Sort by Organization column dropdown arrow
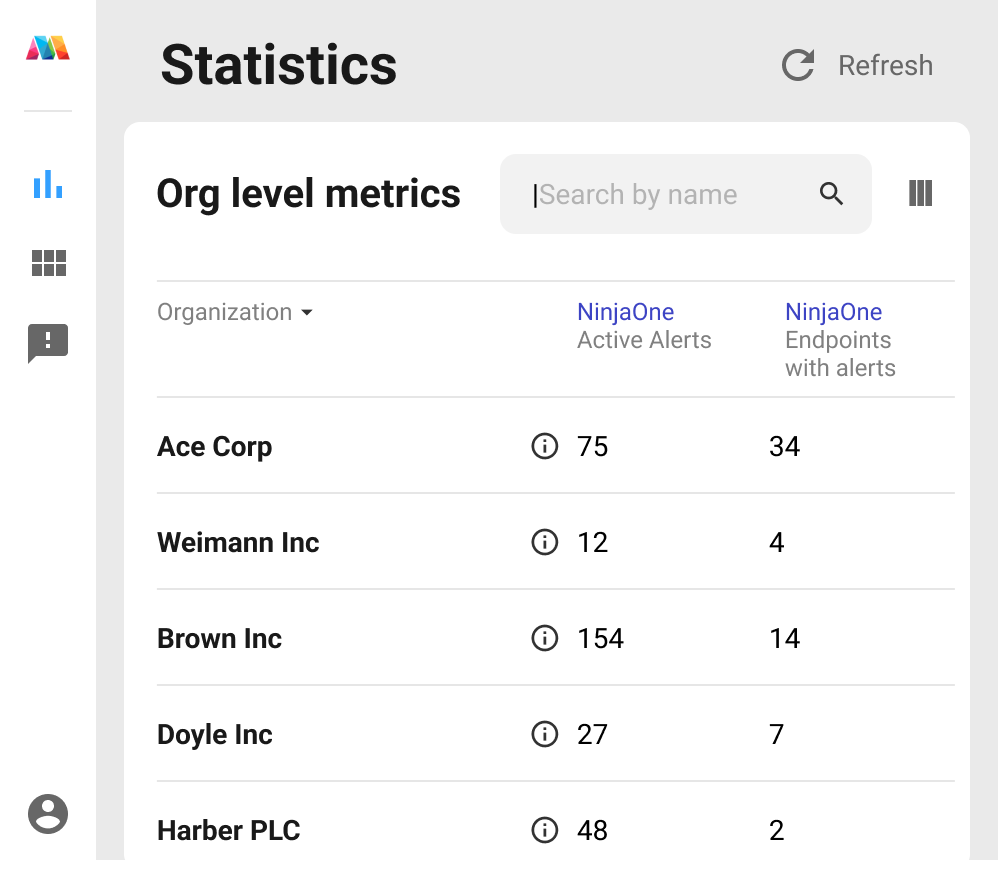 pyautogui.click(x=307, y=313)
